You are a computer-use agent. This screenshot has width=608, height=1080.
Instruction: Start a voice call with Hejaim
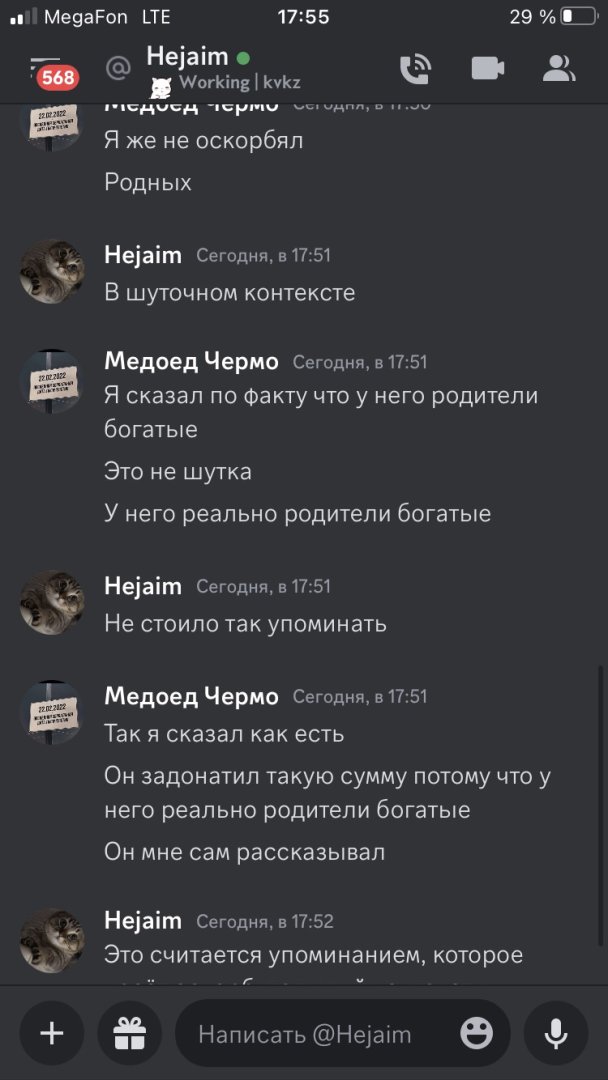tap(415, 68)
